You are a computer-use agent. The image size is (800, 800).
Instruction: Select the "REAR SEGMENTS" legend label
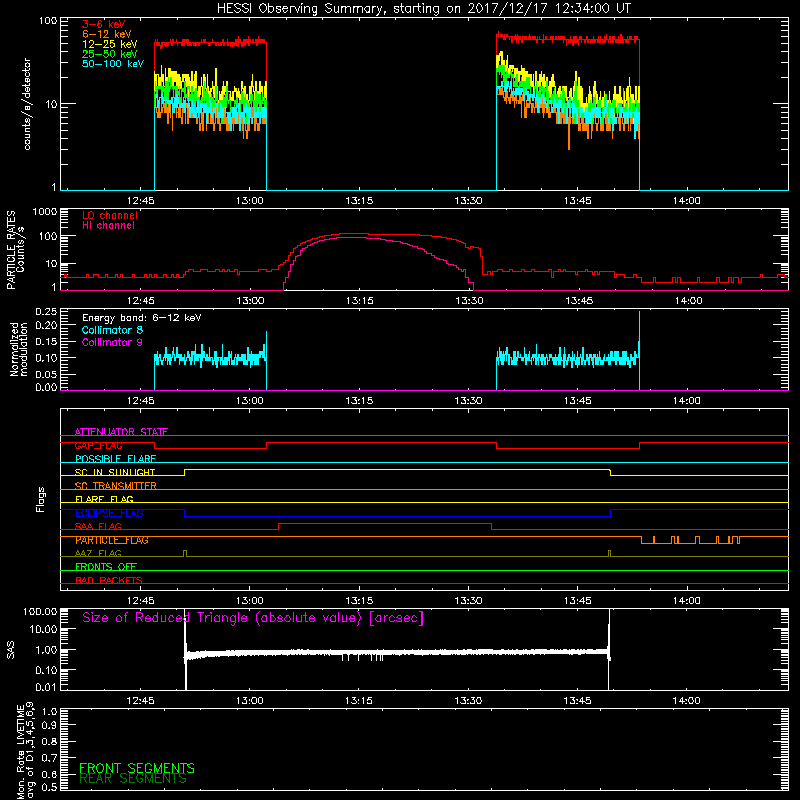(133, 779)
